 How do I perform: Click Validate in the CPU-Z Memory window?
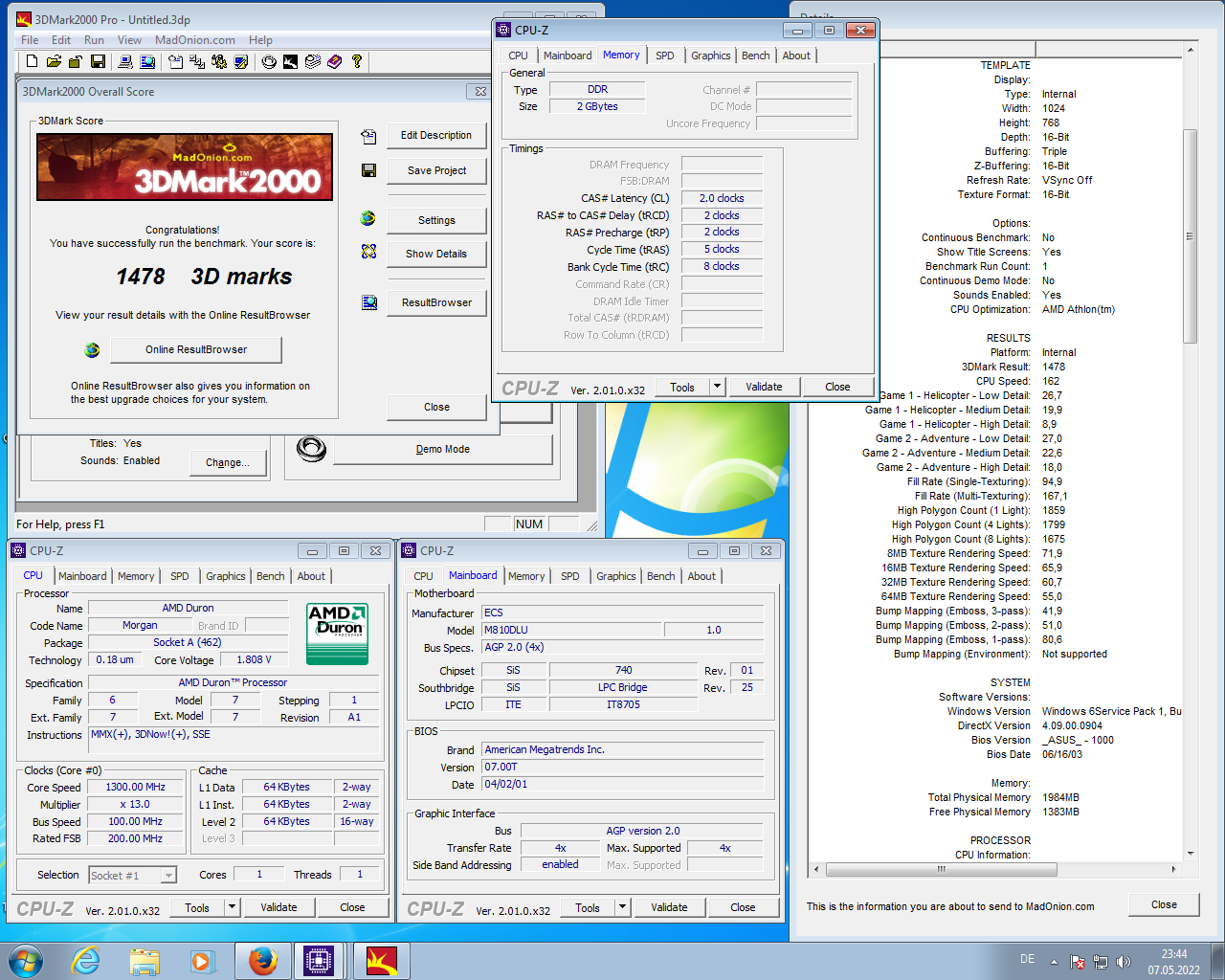click(764, 387)
